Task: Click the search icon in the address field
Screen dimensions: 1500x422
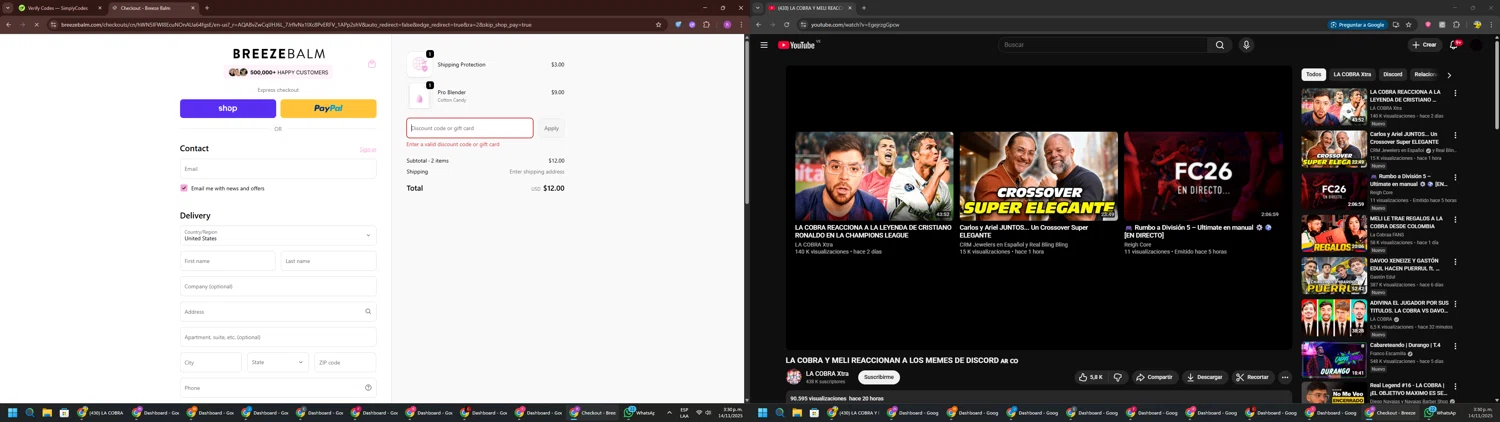Action: pyautogui.click(x=368, y=312)
